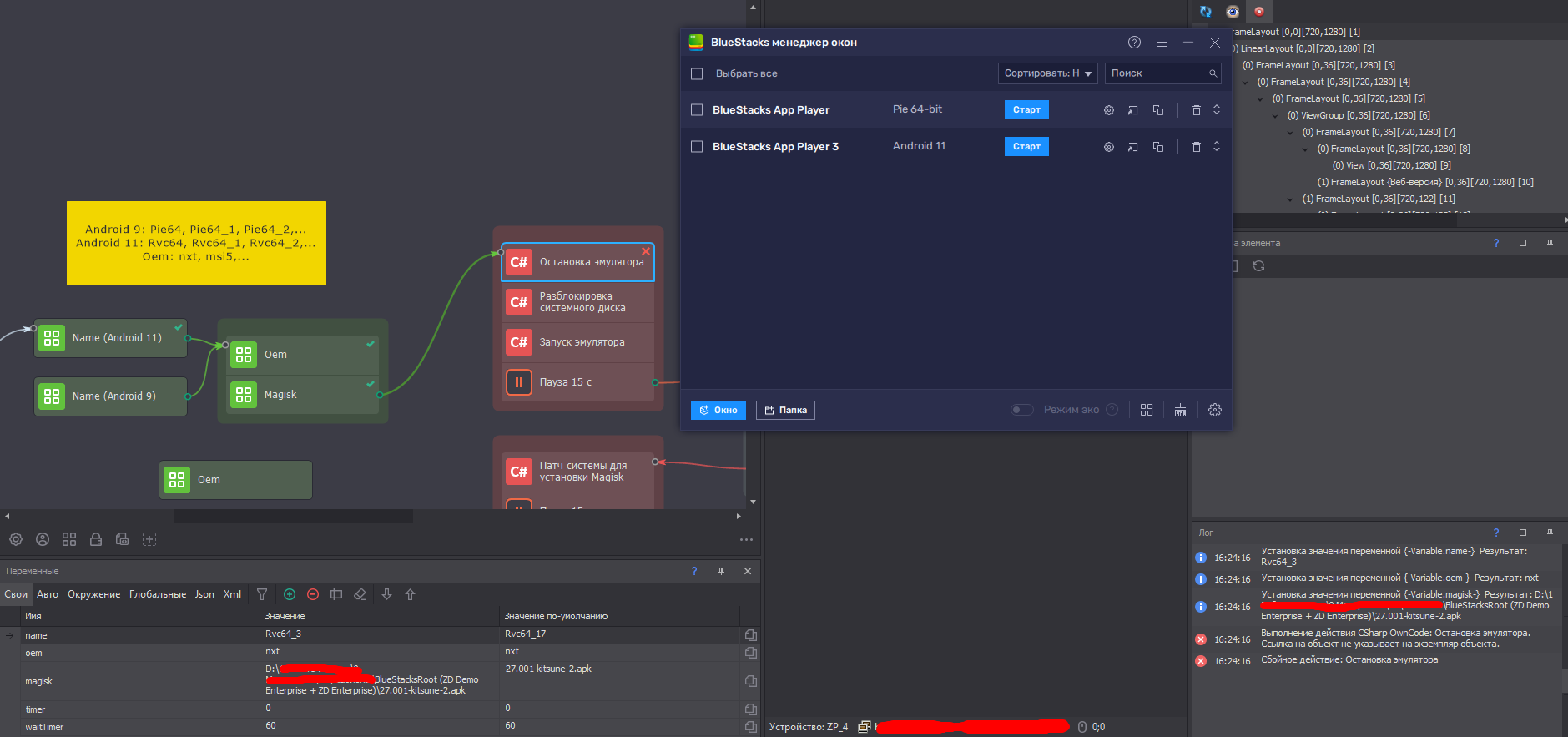The image size is (1568, 737).
Task: Tick the BlueStacks App Player checkbox
Action: point(697,110)
